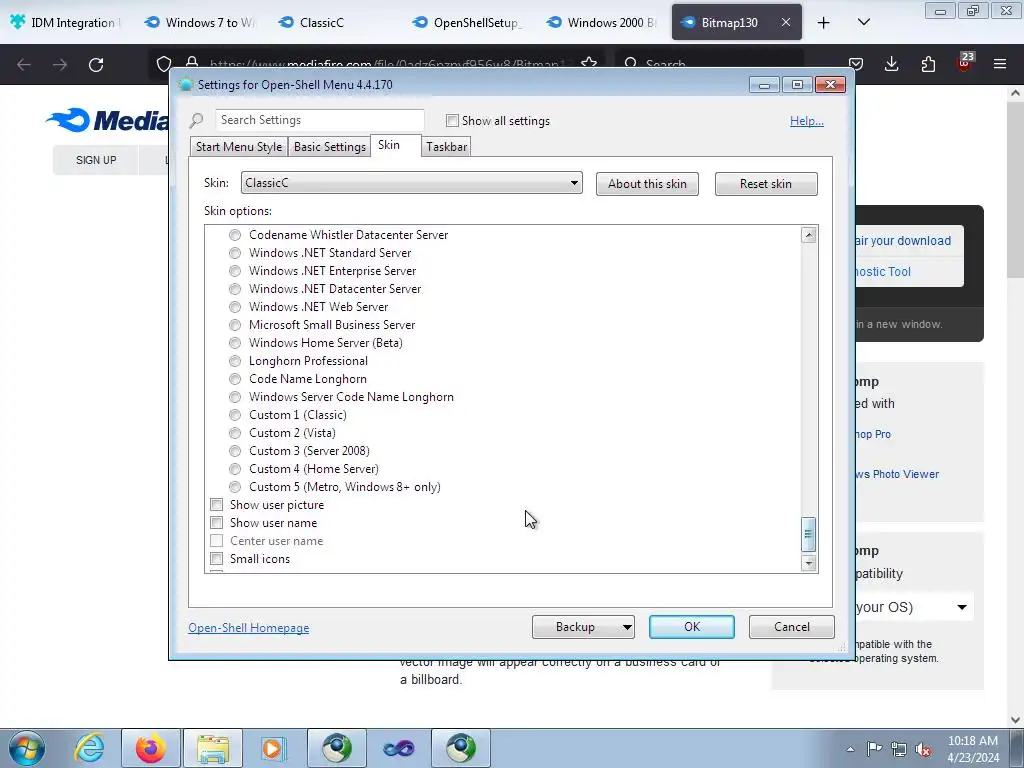
Task: Switch to the ClassicC browser tab
Action: coord(321,23)
